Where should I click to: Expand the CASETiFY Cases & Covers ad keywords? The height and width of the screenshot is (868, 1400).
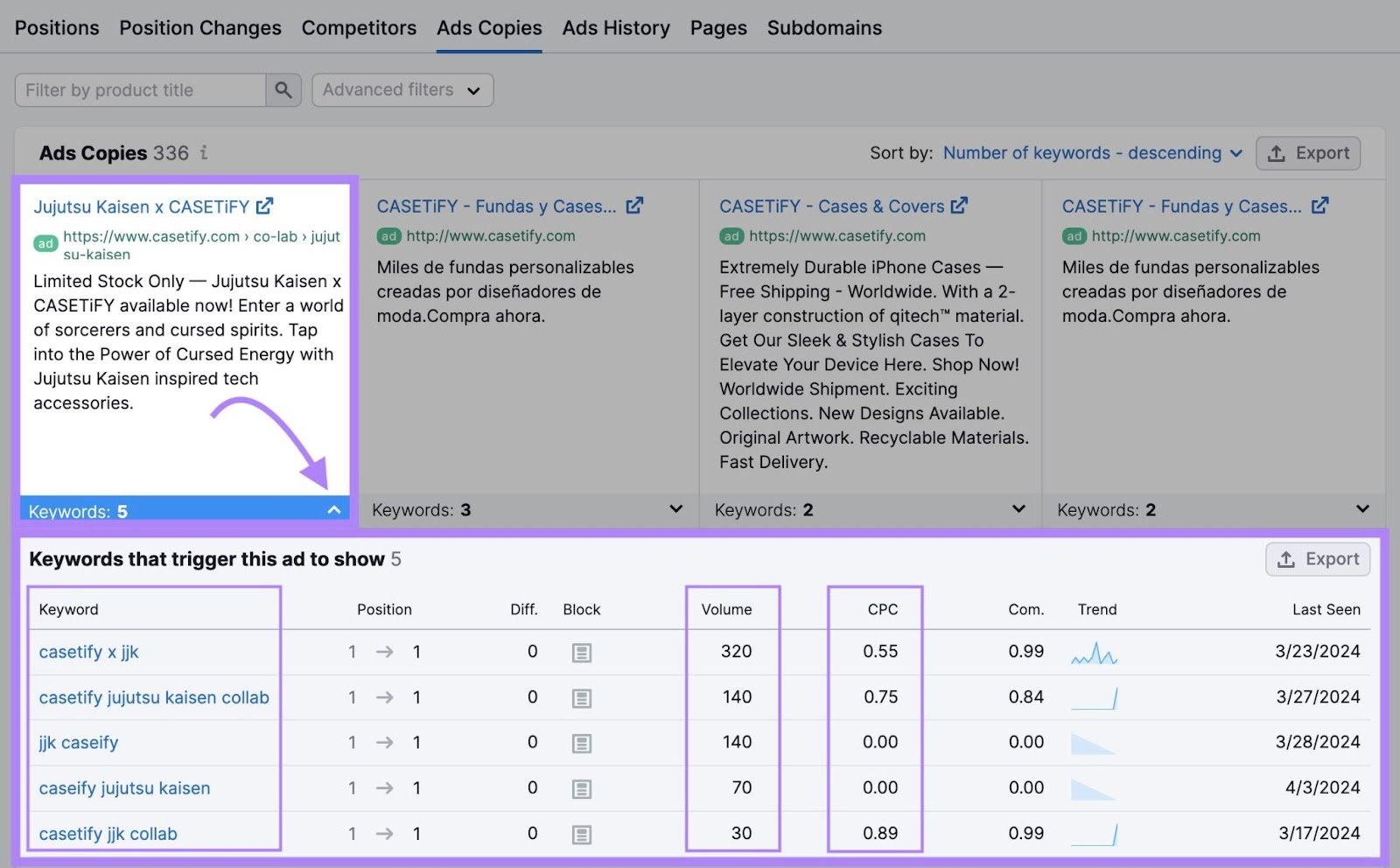1018,508
